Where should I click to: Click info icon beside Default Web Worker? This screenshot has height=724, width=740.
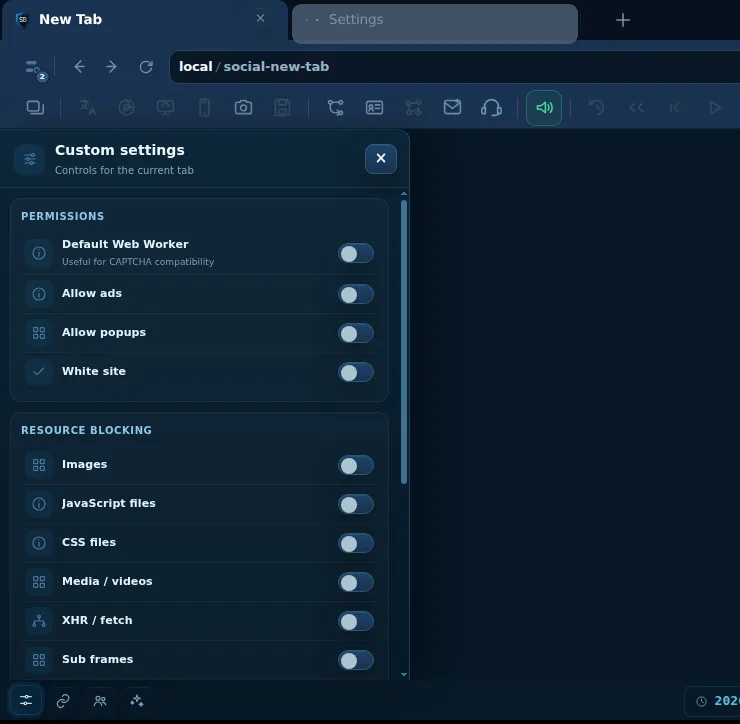(x=39, y=253)
